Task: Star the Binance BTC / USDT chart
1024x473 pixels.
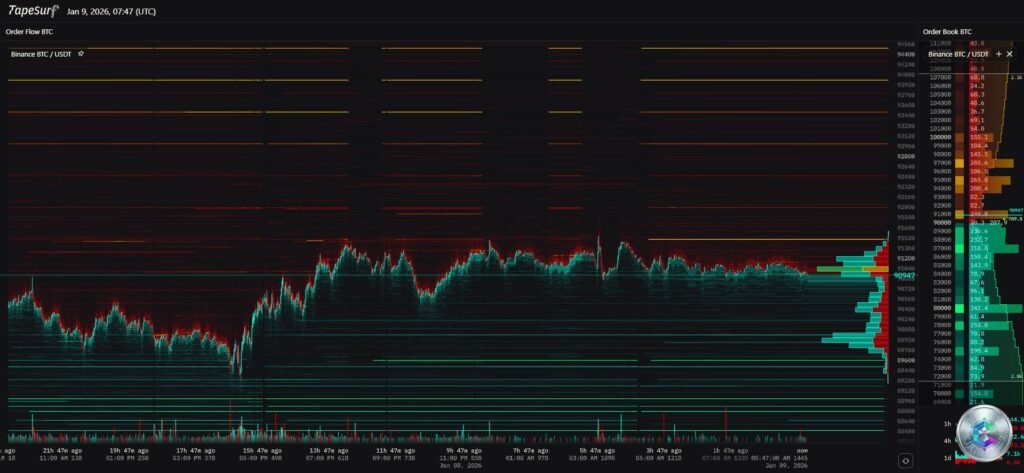Action: (81, 53)
